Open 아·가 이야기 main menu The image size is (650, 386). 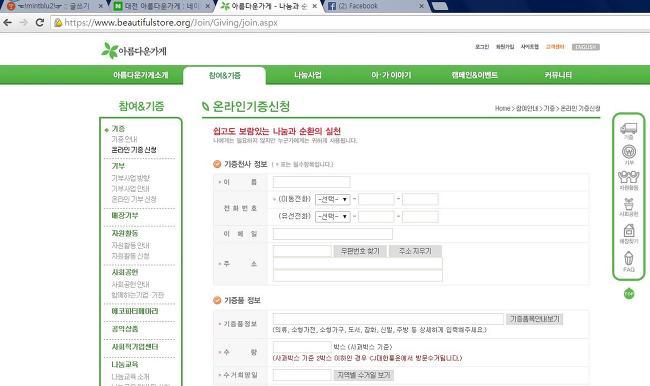(391, 75)
